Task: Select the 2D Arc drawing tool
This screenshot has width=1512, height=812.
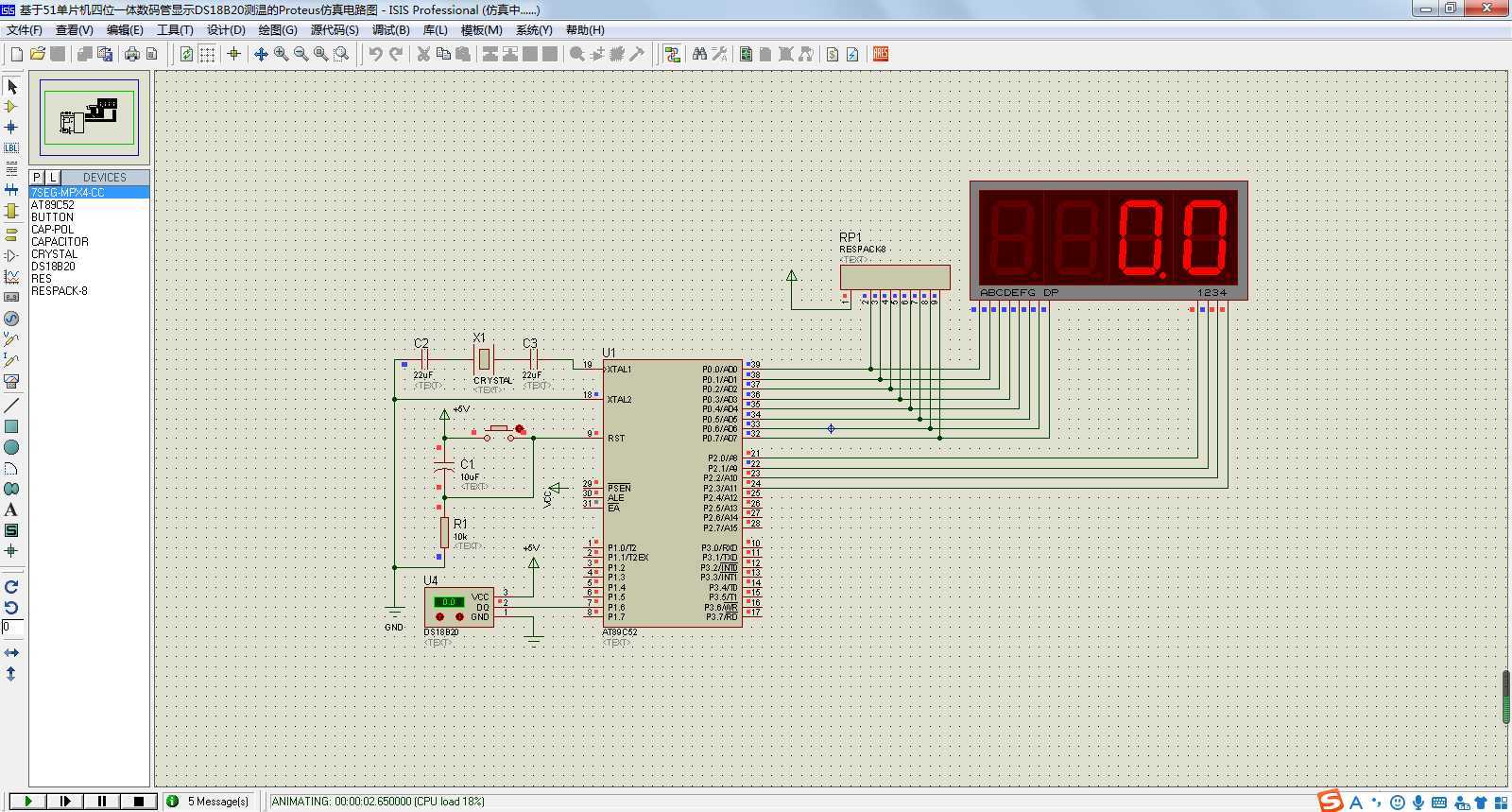Action: click(x=11, y=468)
